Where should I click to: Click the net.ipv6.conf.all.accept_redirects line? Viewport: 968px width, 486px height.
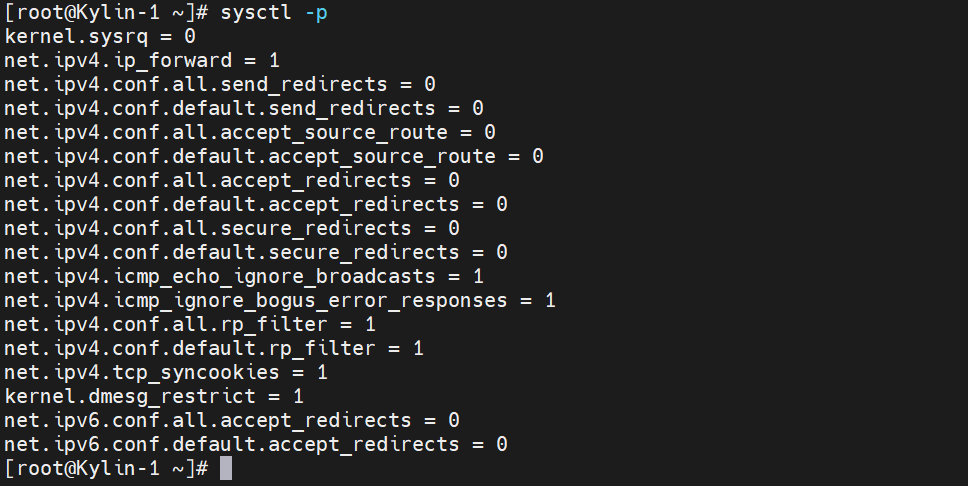coord(232,420)
